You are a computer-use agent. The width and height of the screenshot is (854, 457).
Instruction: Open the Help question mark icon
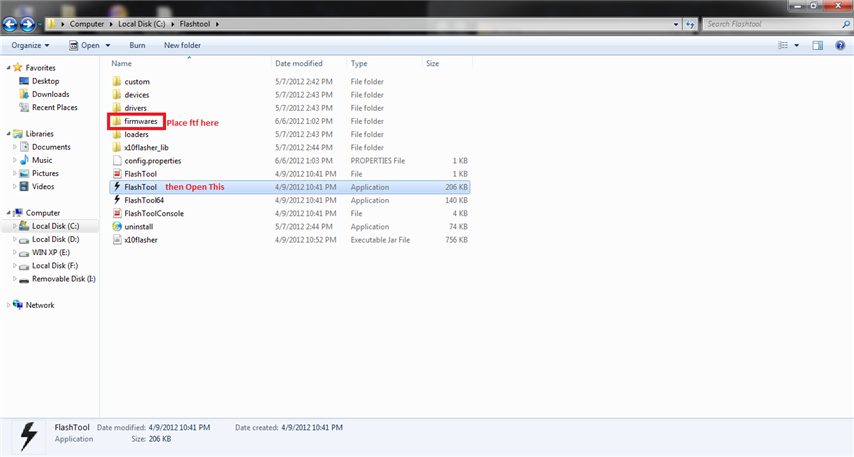(x=840, y=45)
